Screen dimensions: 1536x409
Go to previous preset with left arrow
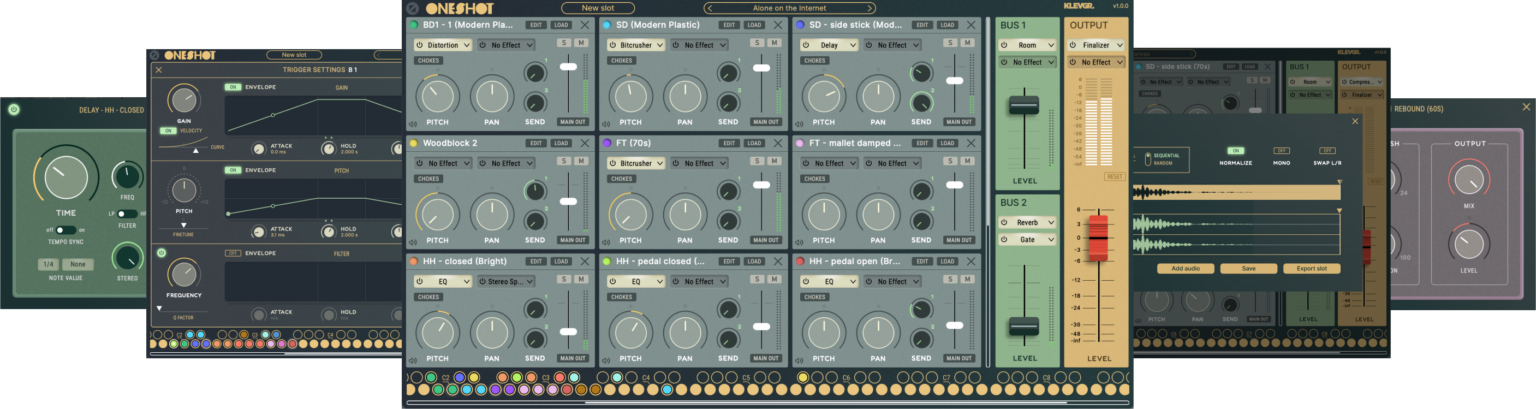click(711, 8)
